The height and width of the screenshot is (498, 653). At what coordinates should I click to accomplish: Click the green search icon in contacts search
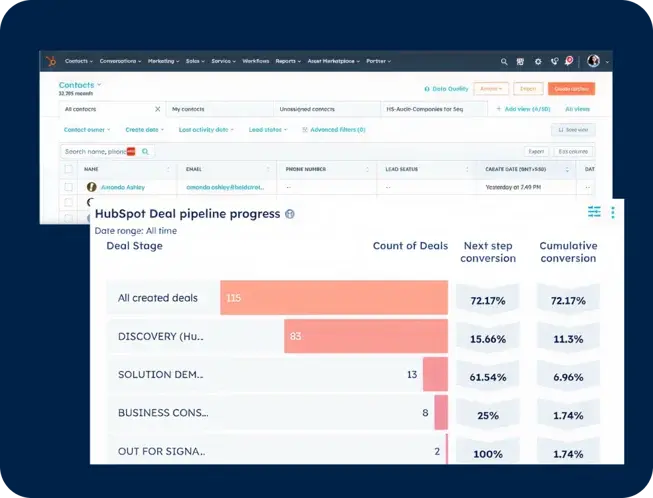click(145, 152)
